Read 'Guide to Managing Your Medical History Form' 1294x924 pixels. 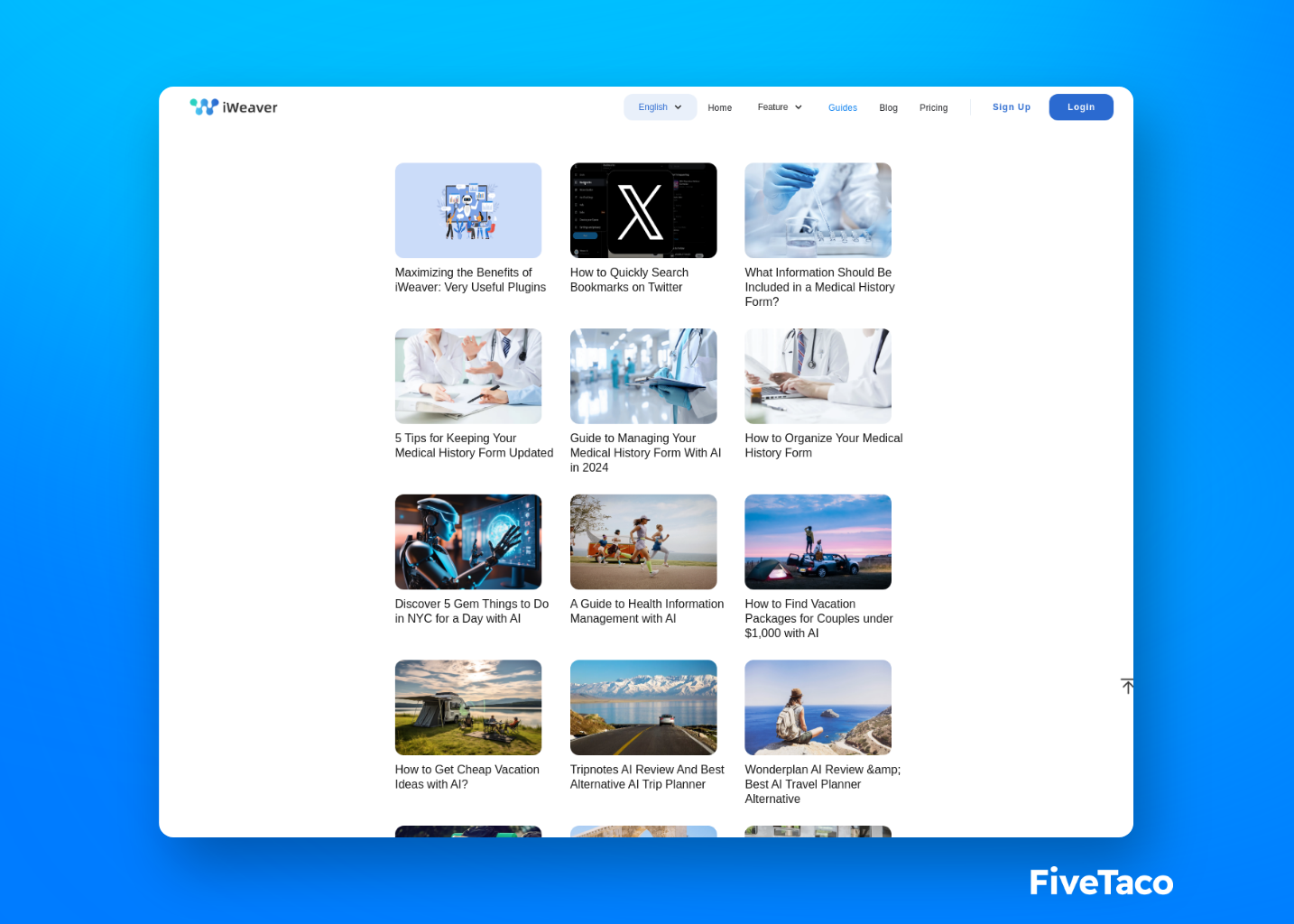[x=645, y=453]
